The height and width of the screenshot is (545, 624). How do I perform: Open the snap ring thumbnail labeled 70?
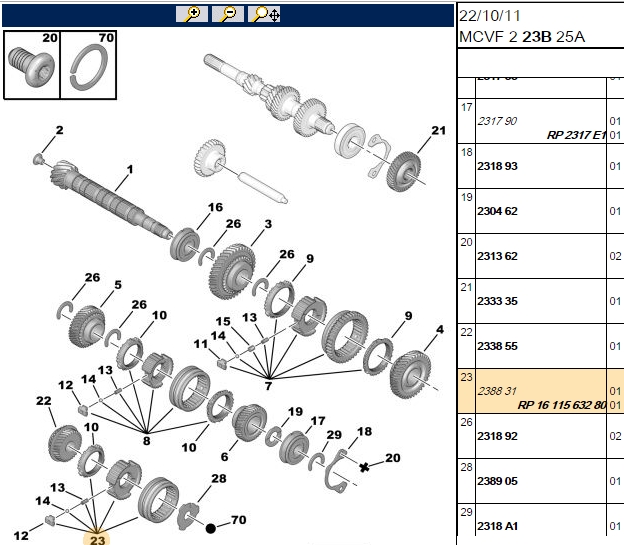(88, 65)
